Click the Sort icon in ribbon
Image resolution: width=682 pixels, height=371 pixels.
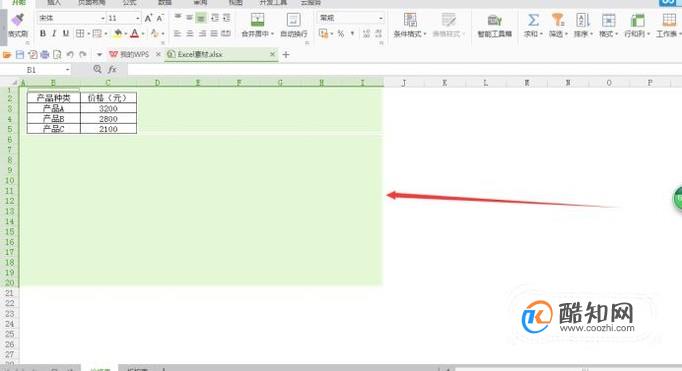[582, 20]
